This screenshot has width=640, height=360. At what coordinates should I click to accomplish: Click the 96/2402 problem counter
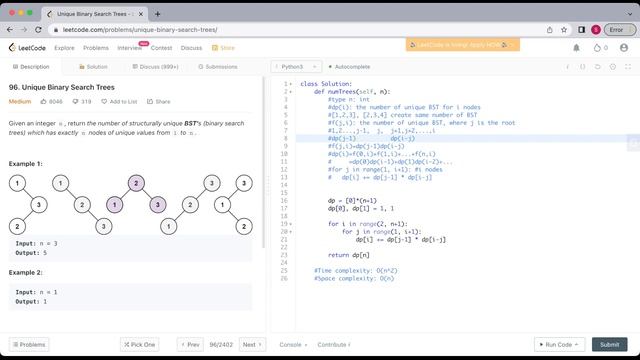(x=221, y=345)
